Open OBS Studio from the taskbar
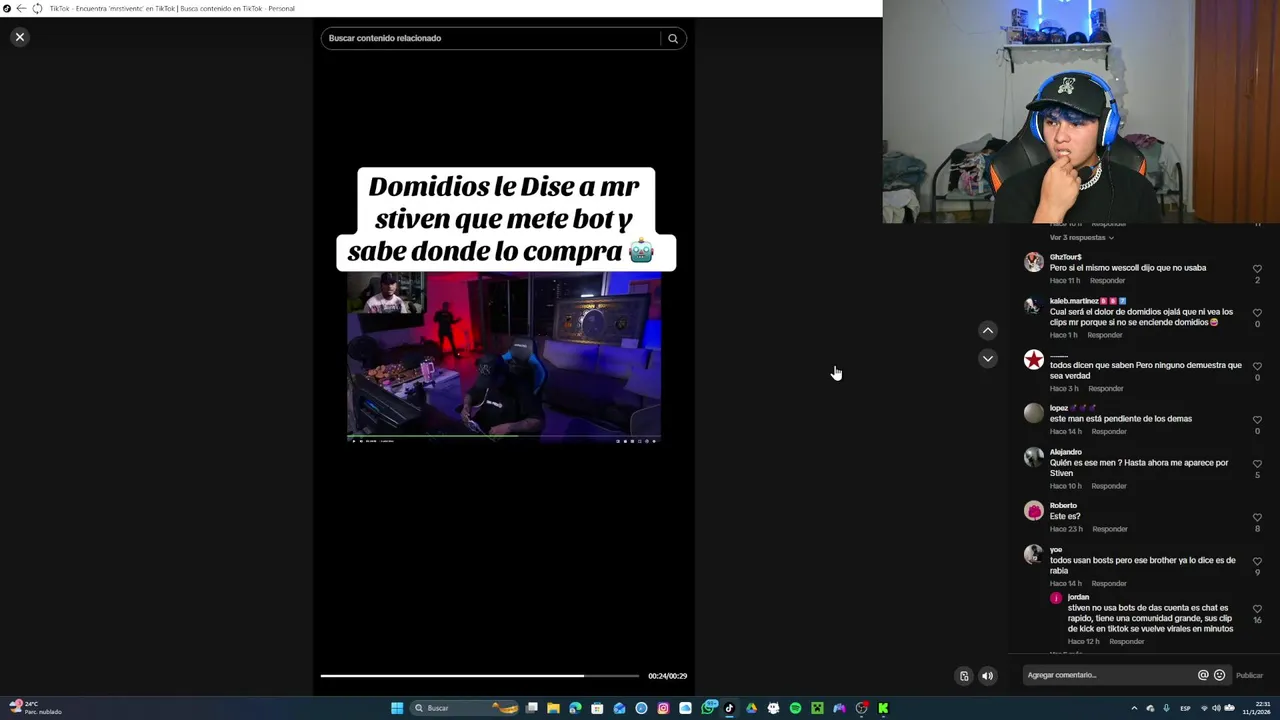The height and width of the screenshot is (720, 1280). coord(861,708)
